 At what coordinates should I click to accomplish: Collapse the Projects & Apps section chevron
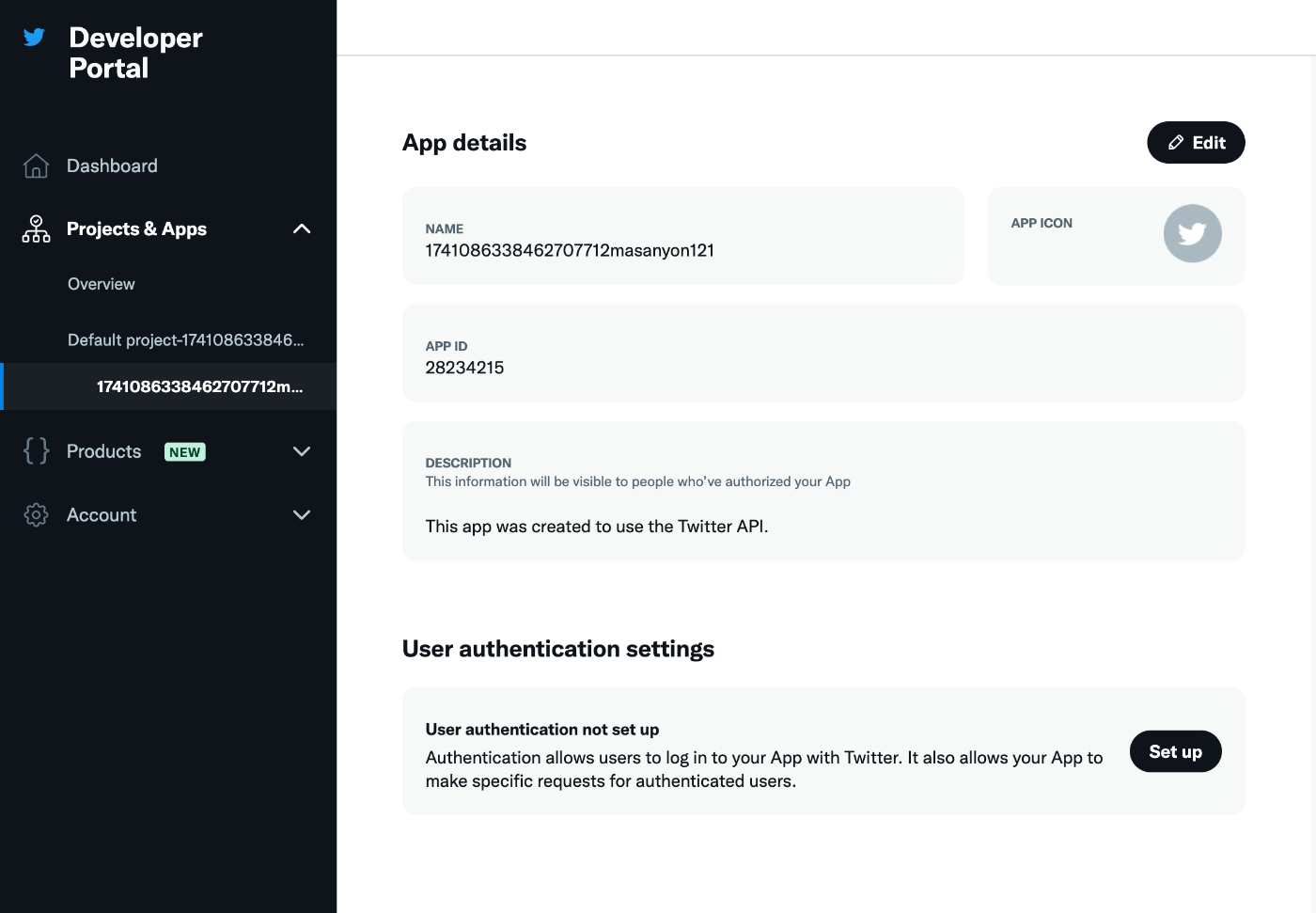[302, 228]
